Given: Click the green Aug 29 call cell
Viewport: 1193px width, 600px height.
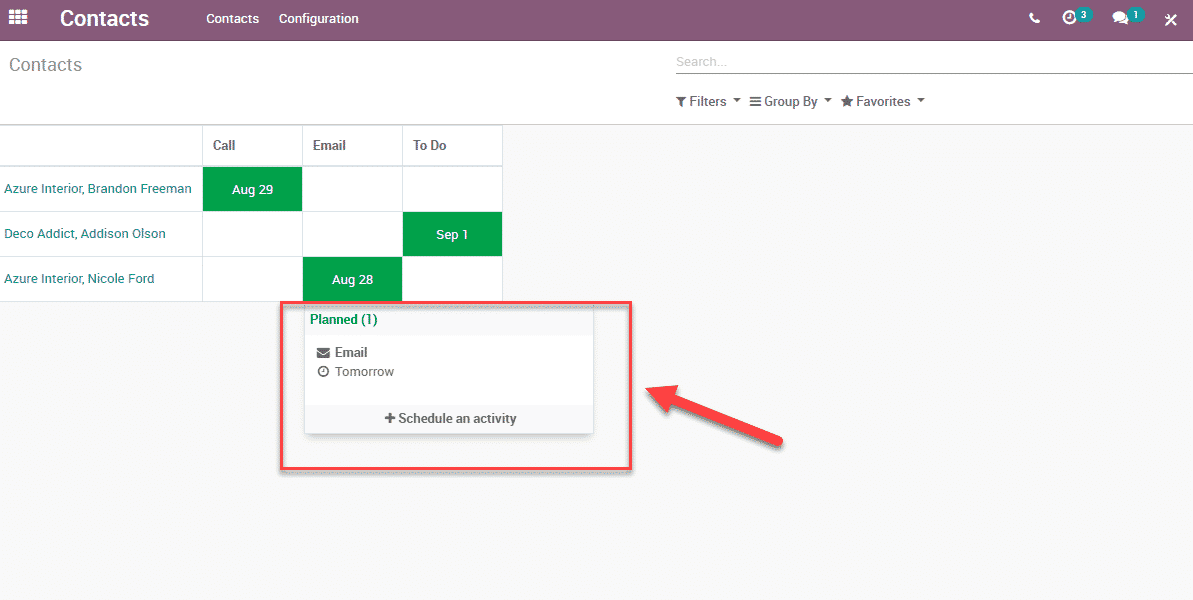Looking at the screenshot, I should (x=252, y=189).
